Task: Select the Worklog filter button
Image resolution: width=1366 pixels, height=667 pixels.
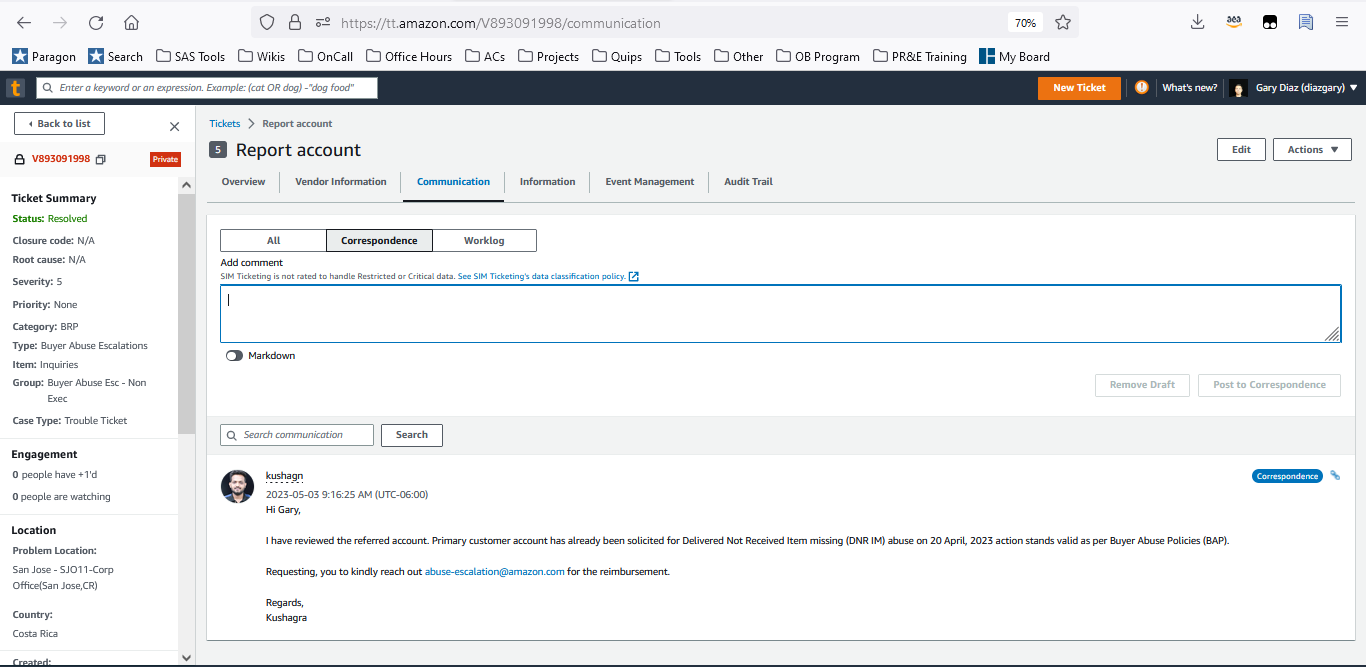Action: tap(484, 240)
